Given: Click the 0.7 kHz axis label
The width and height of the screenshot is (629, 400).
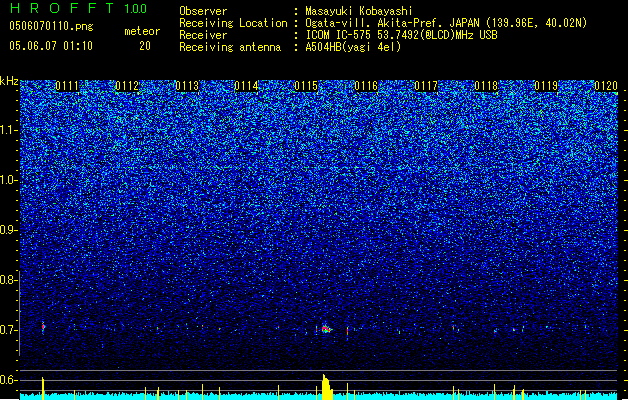Looking at the screenshot, I should click(x=8, y=330).
